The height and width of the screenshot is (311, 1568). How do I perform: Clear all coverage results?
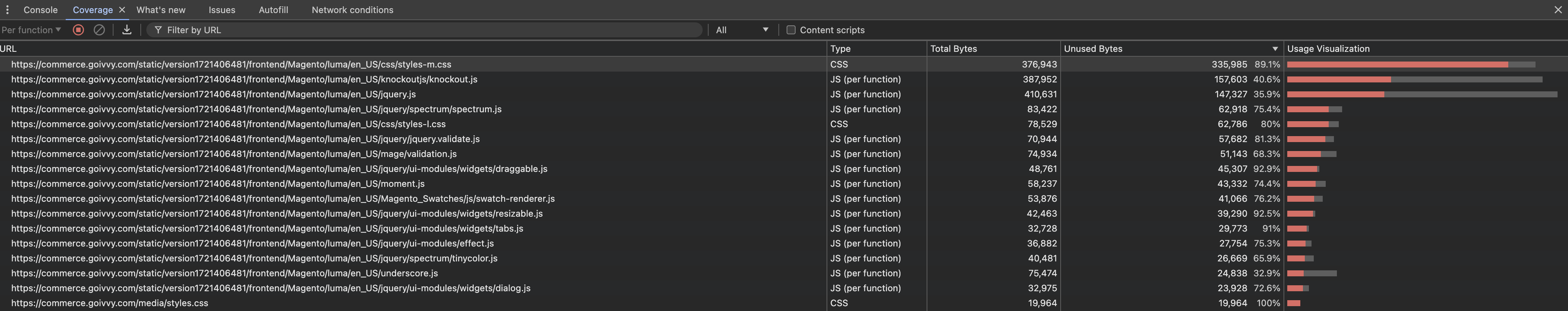pyautogui.click(x=99, y=30)
